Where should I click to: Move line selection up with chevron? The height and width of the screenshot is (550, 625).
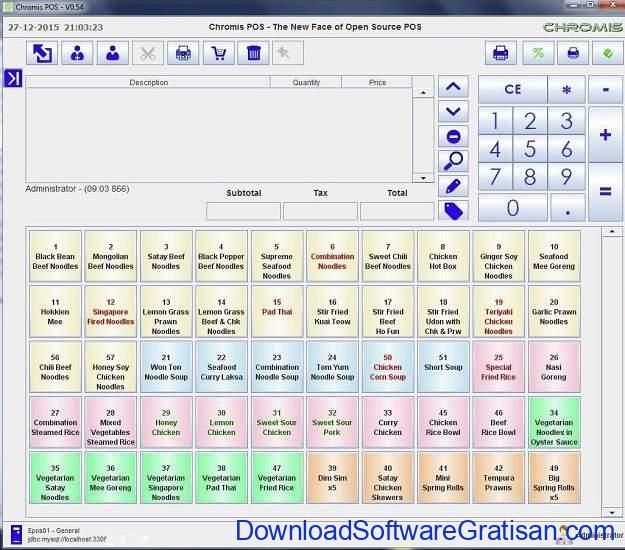(x=453, y=86)
